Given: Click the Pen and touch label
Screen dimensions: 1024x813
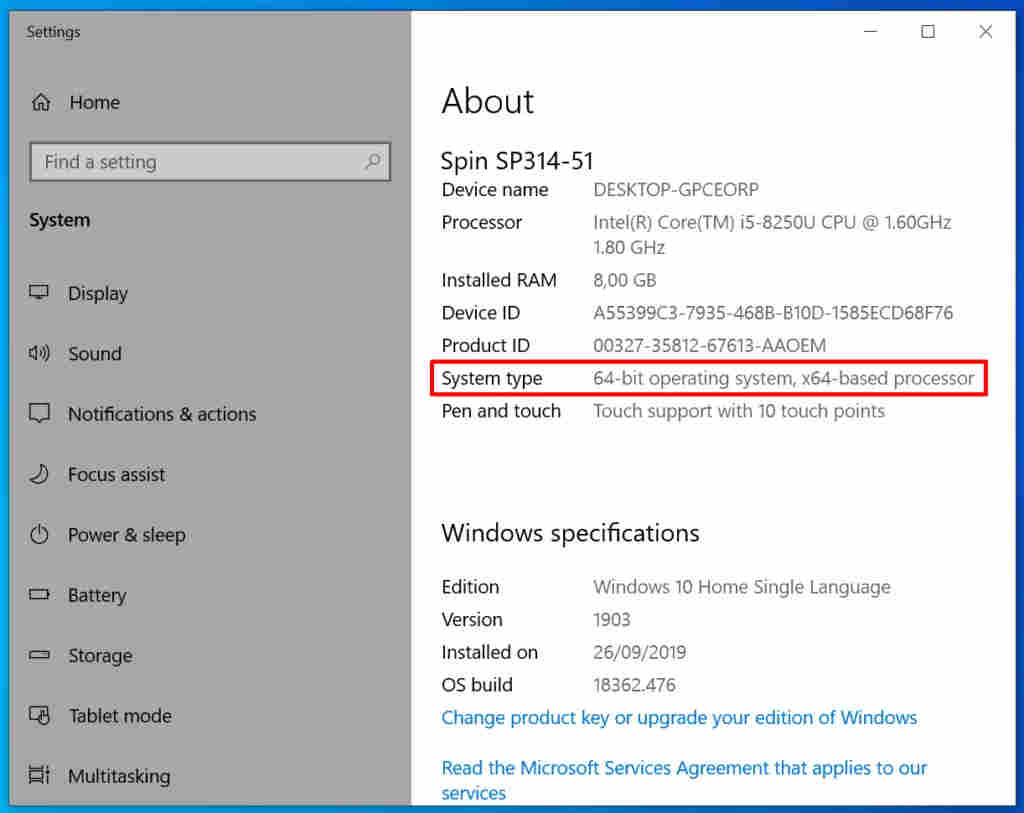Looking at the screenshot, I should point(501,411).
